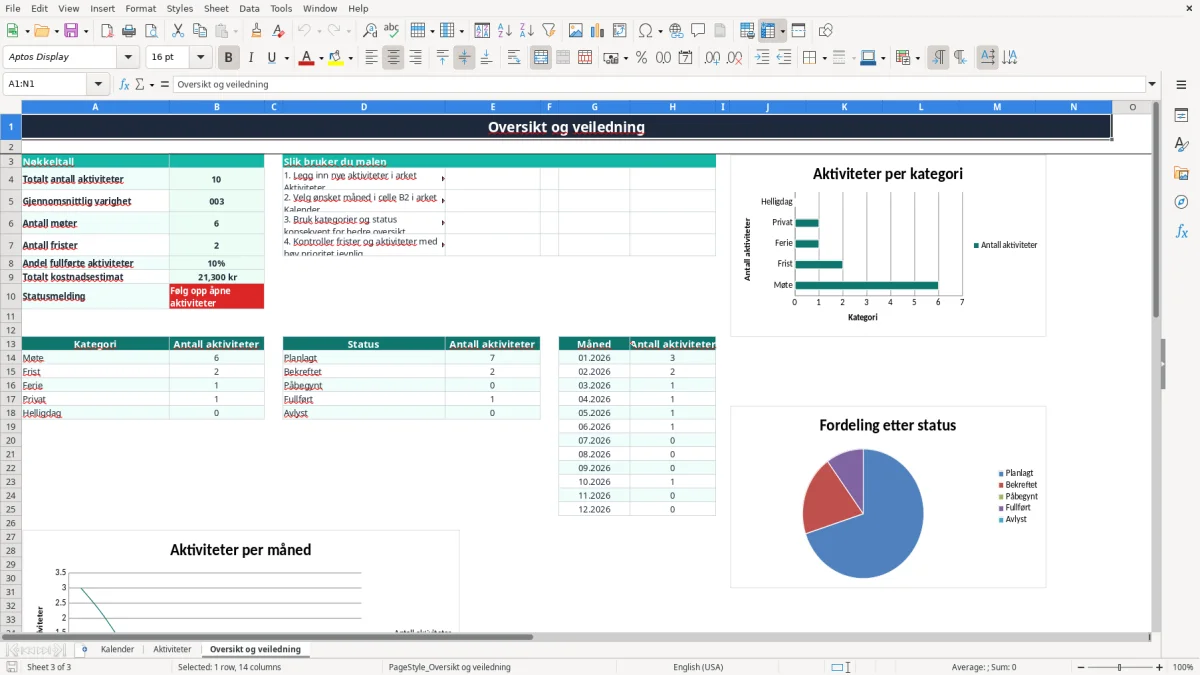Open the Background Color dropdown arrow
The height and width of the screenshot is (675, 1200).
tap(350, 58)
